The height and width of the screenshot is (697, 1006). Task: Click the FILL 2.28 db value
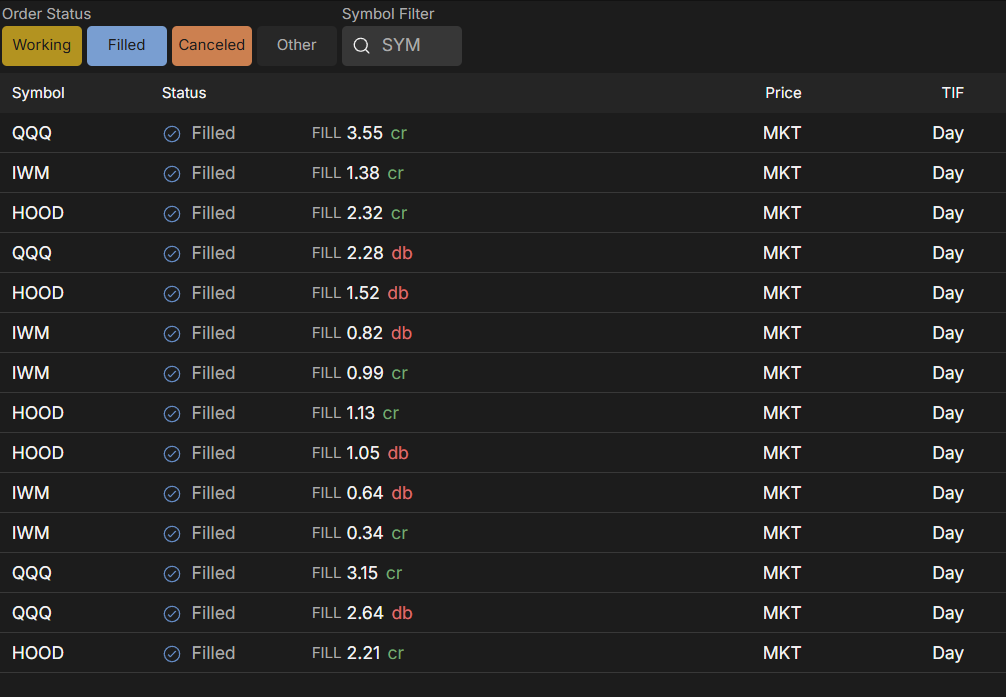[x=362, y=253]
